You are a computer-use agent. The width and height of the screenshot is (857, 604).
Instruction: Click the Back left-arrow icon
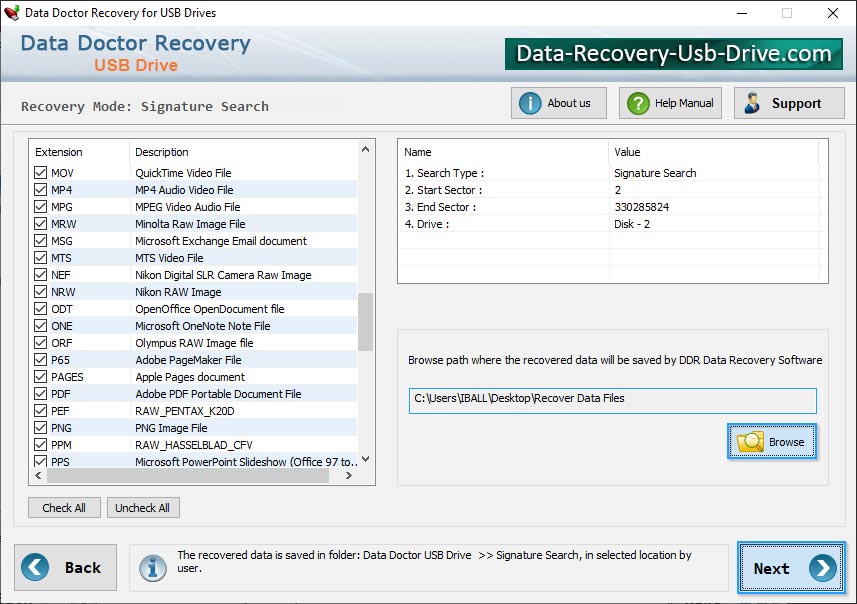click(35, 567)
